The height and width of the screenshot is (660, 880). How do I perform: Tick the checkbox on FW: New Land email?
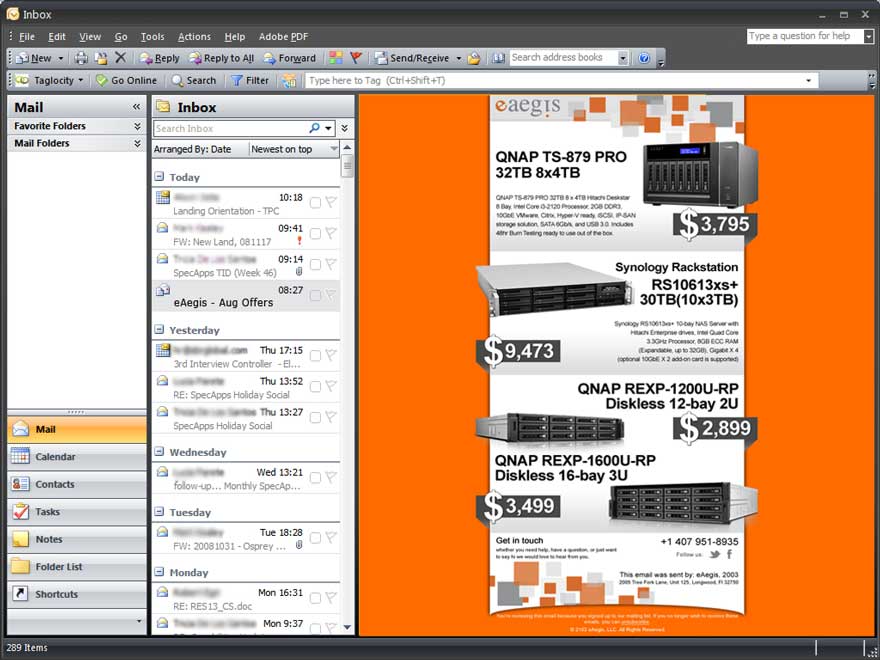315,233
